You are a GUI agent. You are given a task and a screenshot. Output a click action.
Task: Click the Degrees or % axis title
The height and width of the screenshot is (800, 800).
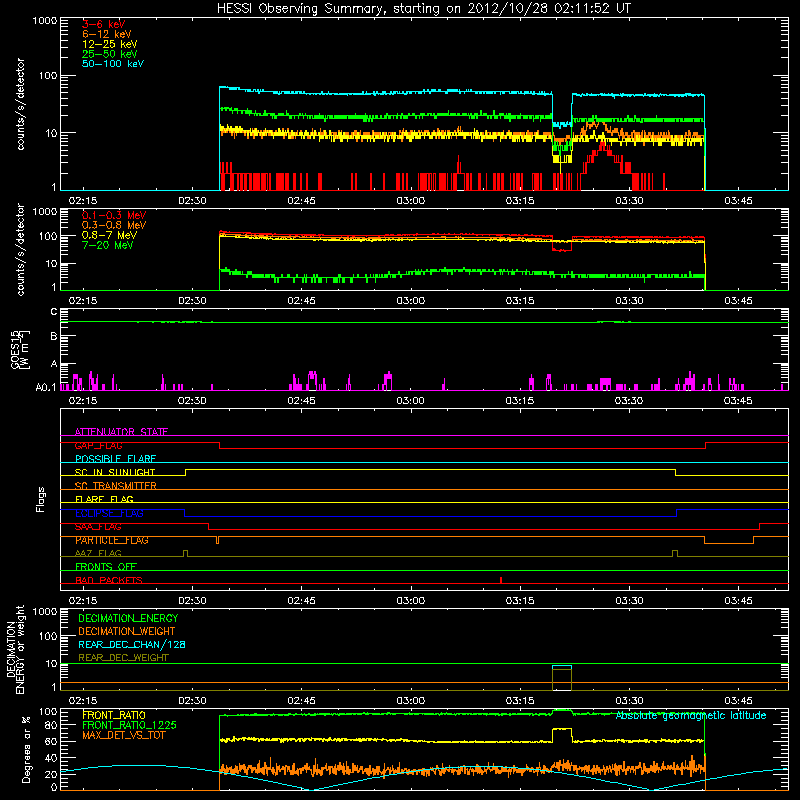[x=26, y=749]
